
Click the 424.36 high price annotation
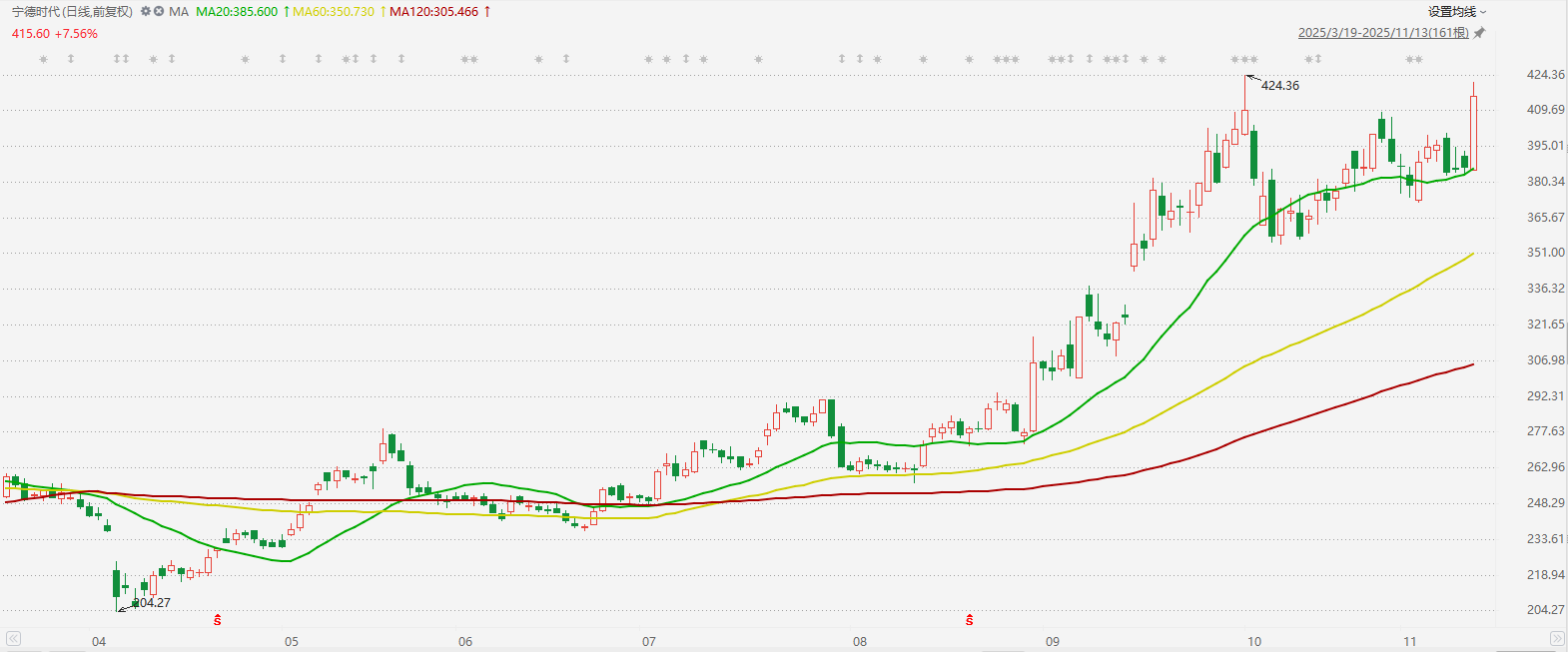[1280, 86]
